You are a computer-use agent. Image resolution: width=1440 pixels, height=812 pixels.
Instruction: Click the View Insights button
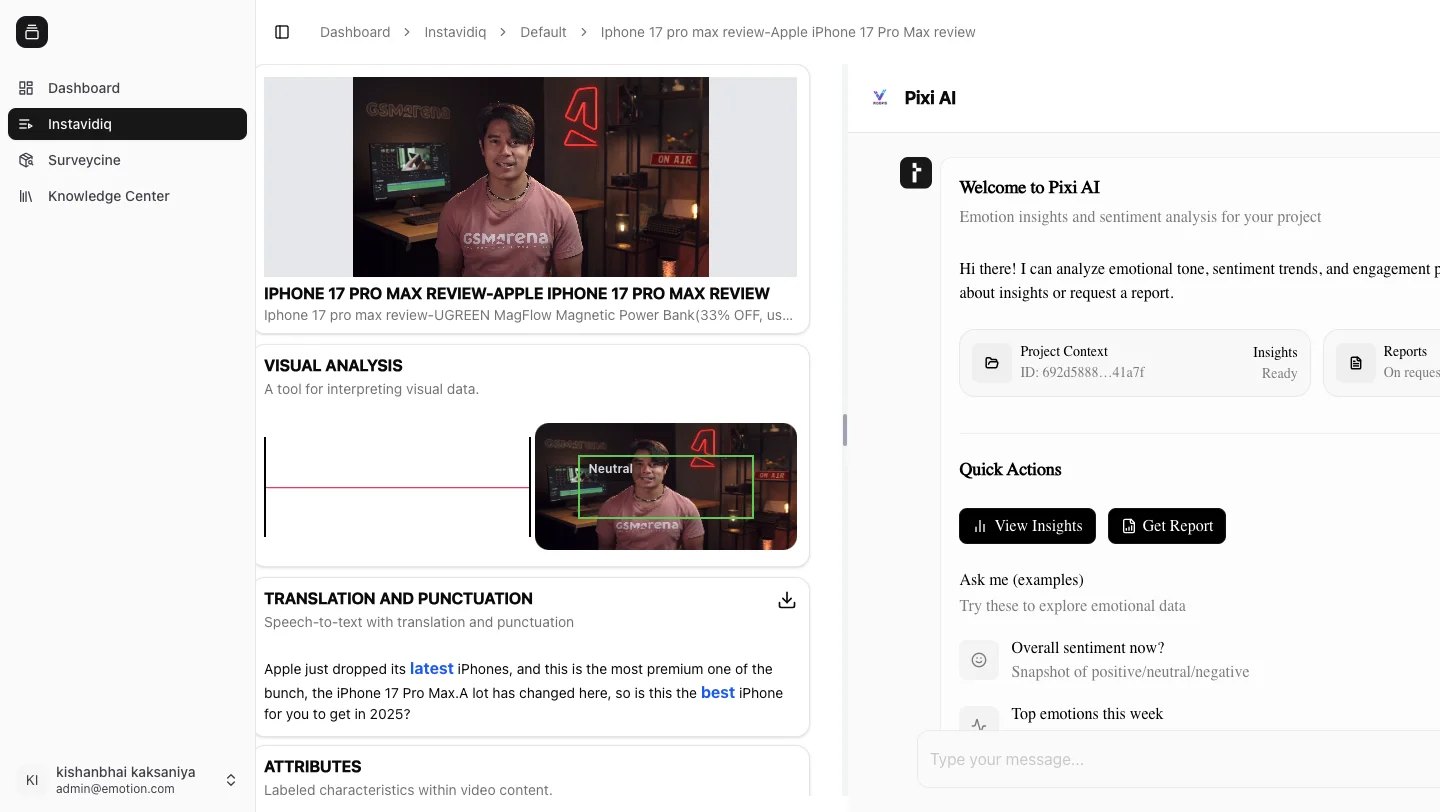click(x=1027, y=526)
